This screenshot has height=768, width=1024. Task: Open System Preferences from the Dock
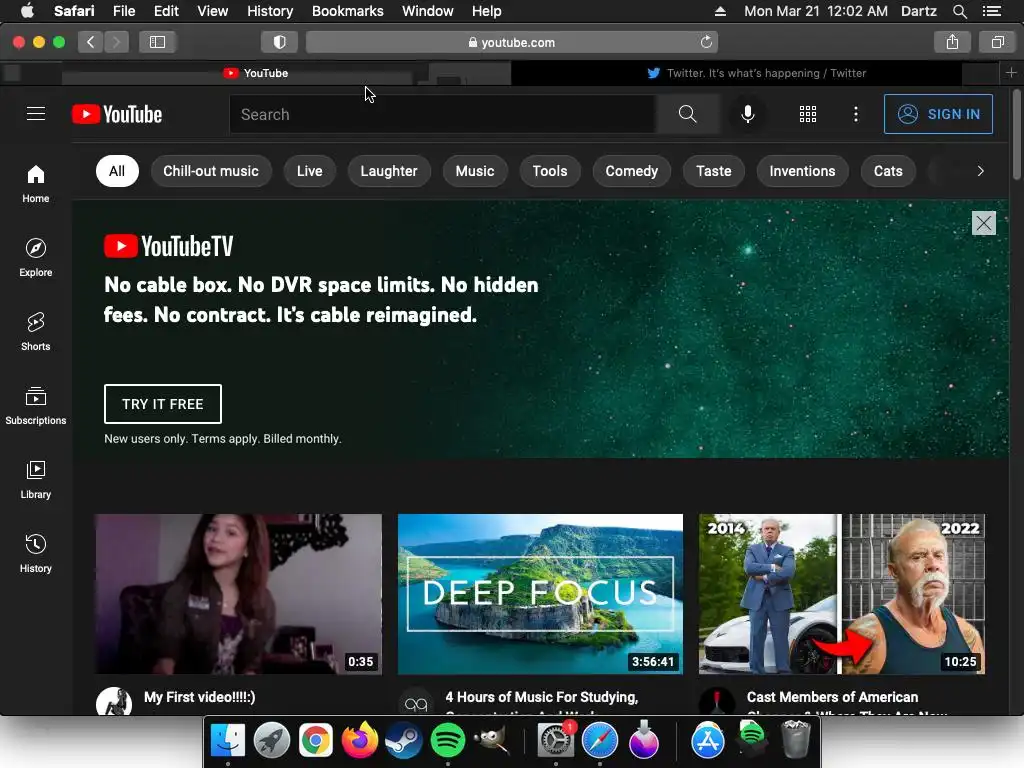pos(556,741)
